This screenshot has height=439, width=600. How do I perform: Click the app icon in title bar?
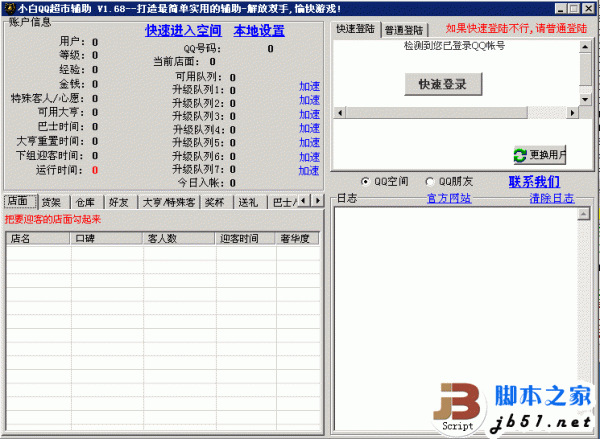pyautogui.click(x=10, y=8)
